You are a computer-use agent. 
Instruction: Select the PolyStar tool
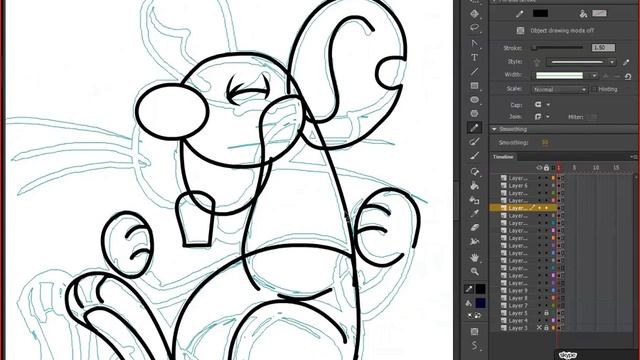tap(474, 113)
